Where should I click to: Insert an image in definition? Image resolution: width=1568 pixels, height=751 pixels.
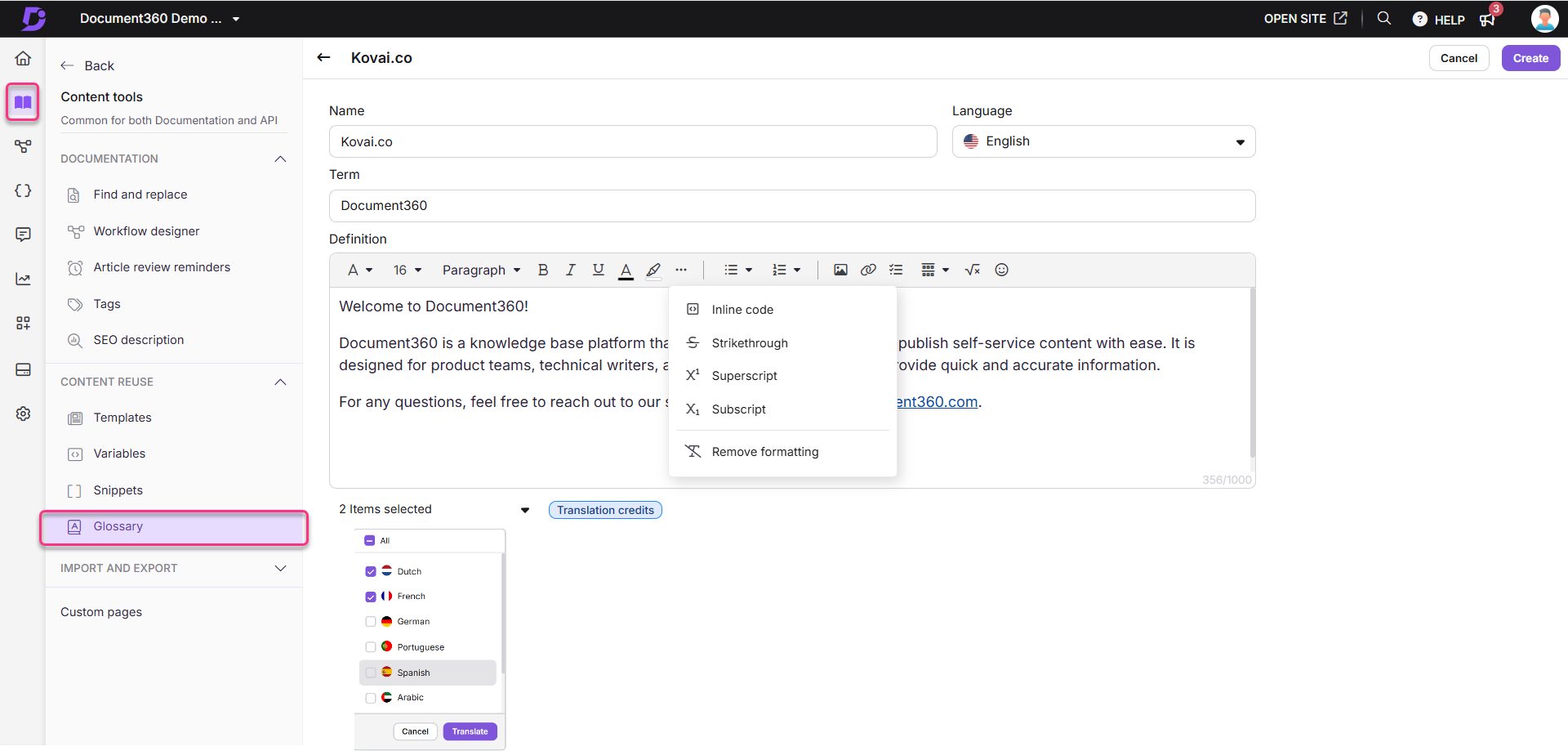(840, 270)
